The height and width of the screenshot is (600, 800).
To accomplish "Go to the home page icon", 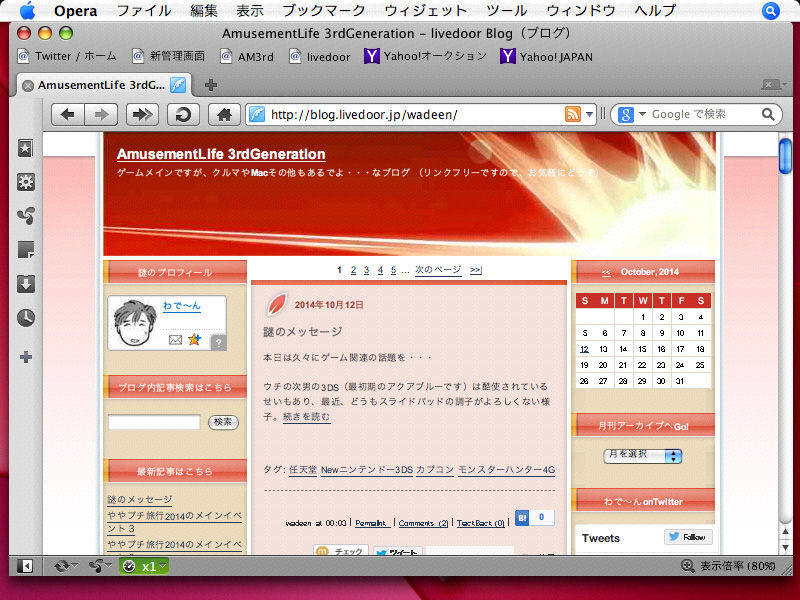I will pyautogui.click(x=224, y=114).
